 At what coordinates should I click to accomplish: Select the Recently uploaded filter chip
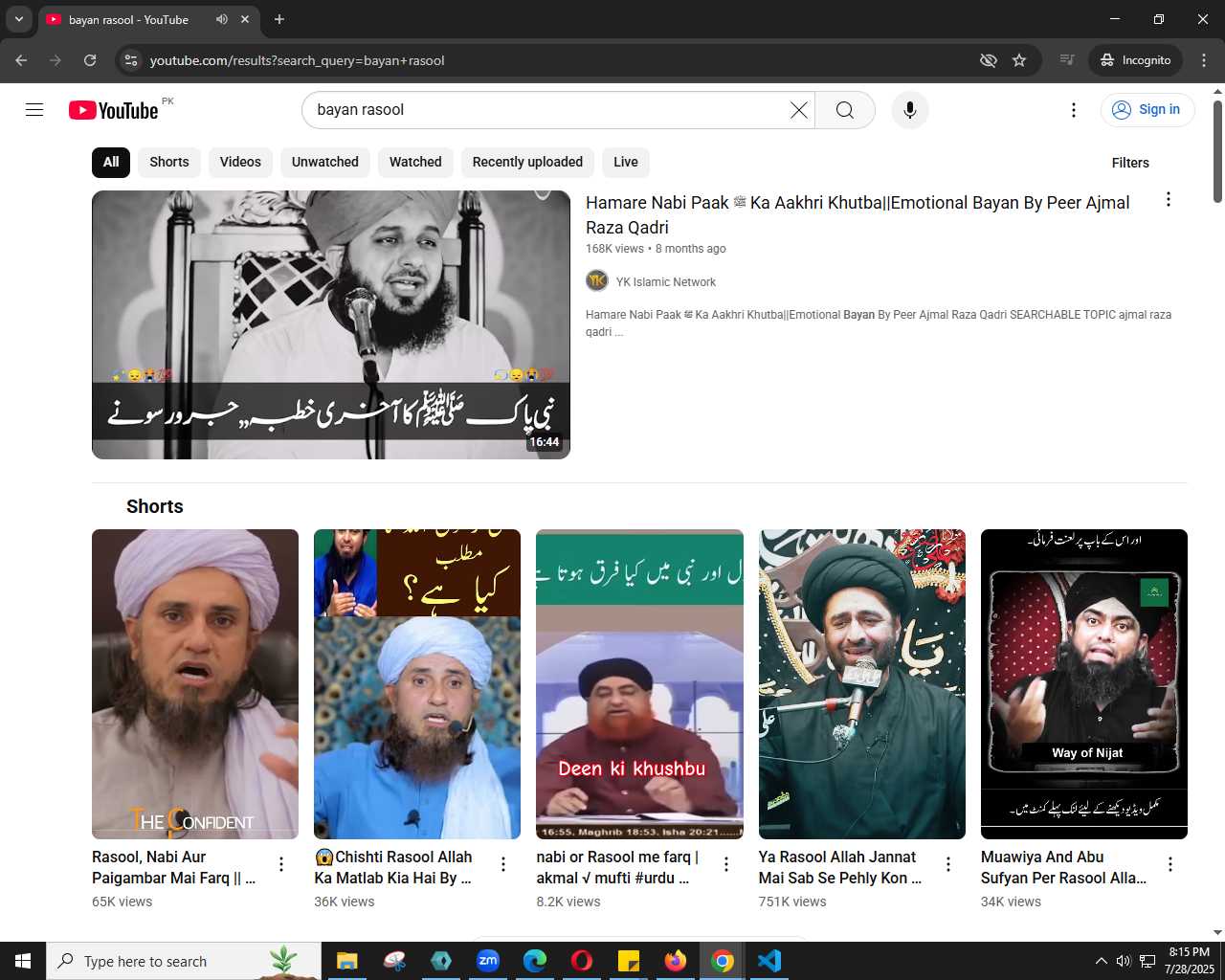[527, 162]
